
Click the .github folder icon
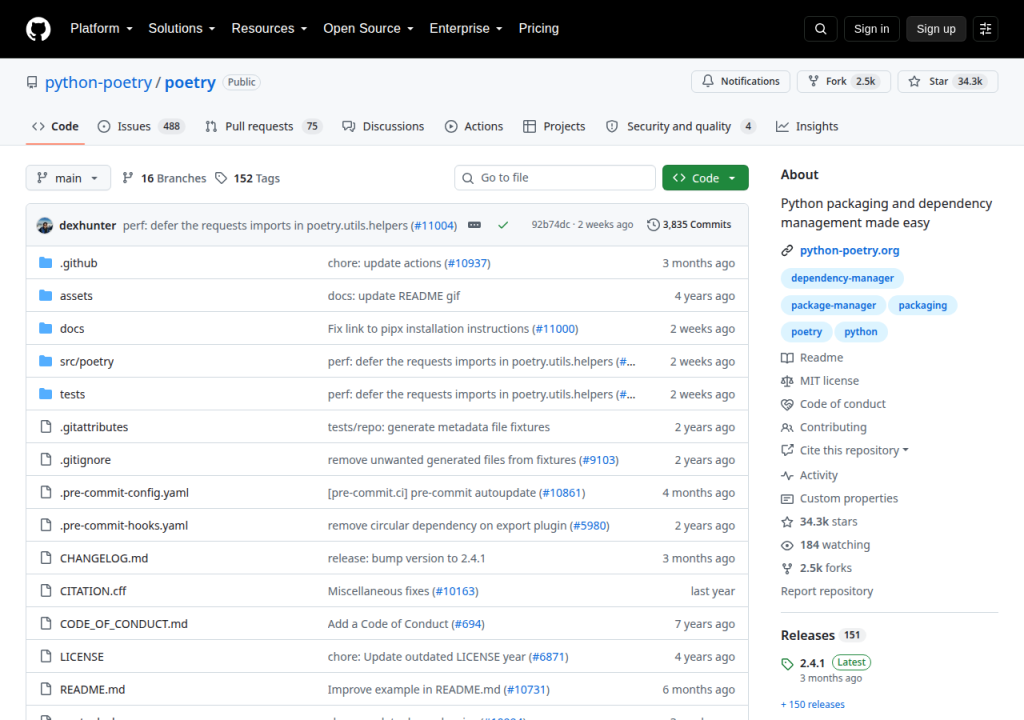click(x=46, y=263)
